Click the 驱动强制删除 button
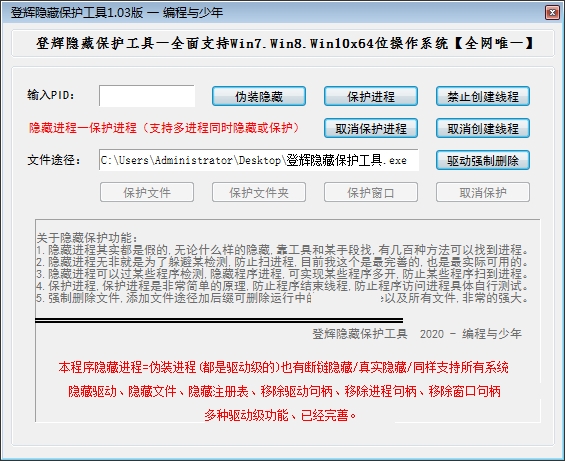 pos(483,160)
